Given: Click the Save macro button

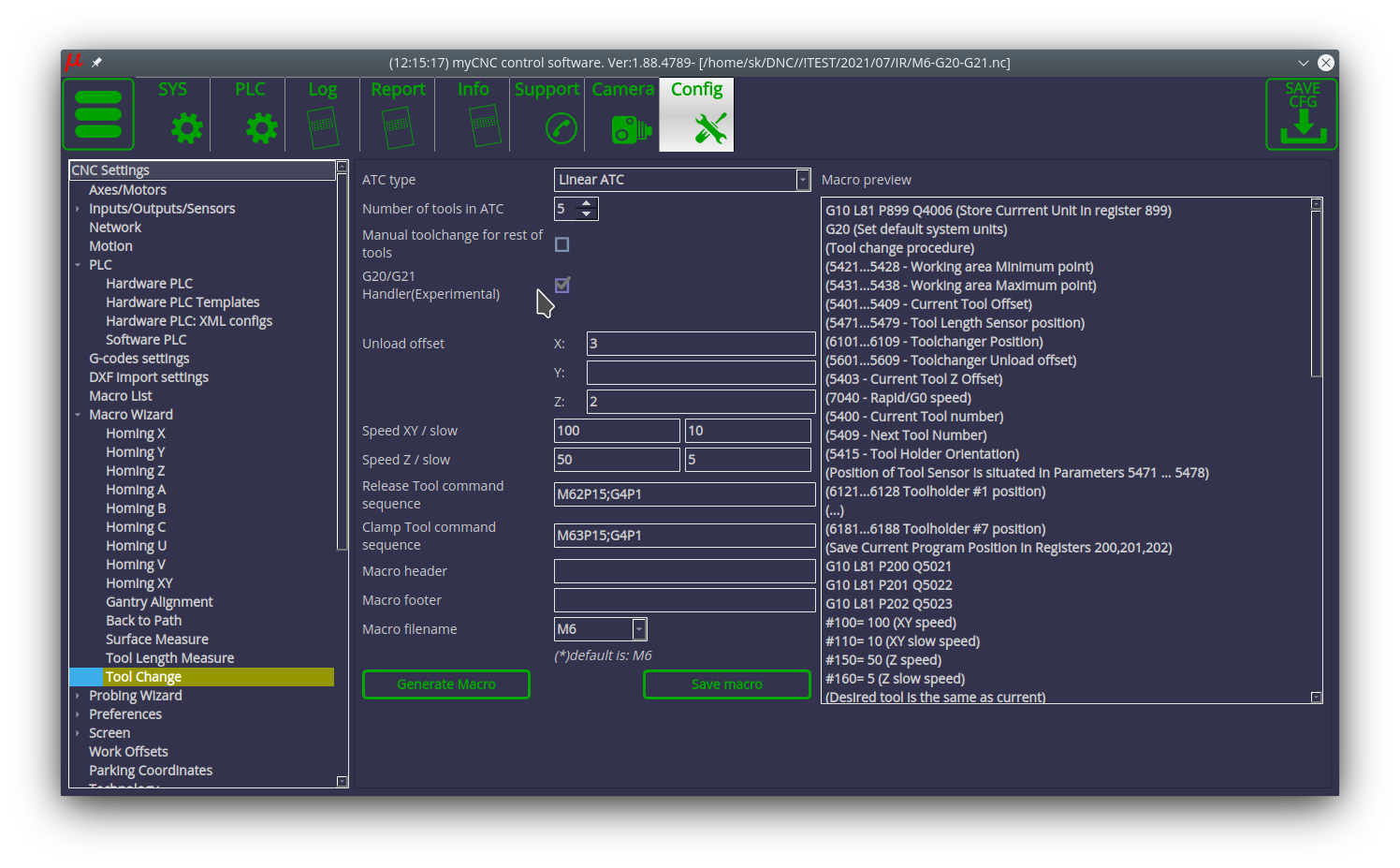Looking at the screenshot, I should tap(726, 684).
